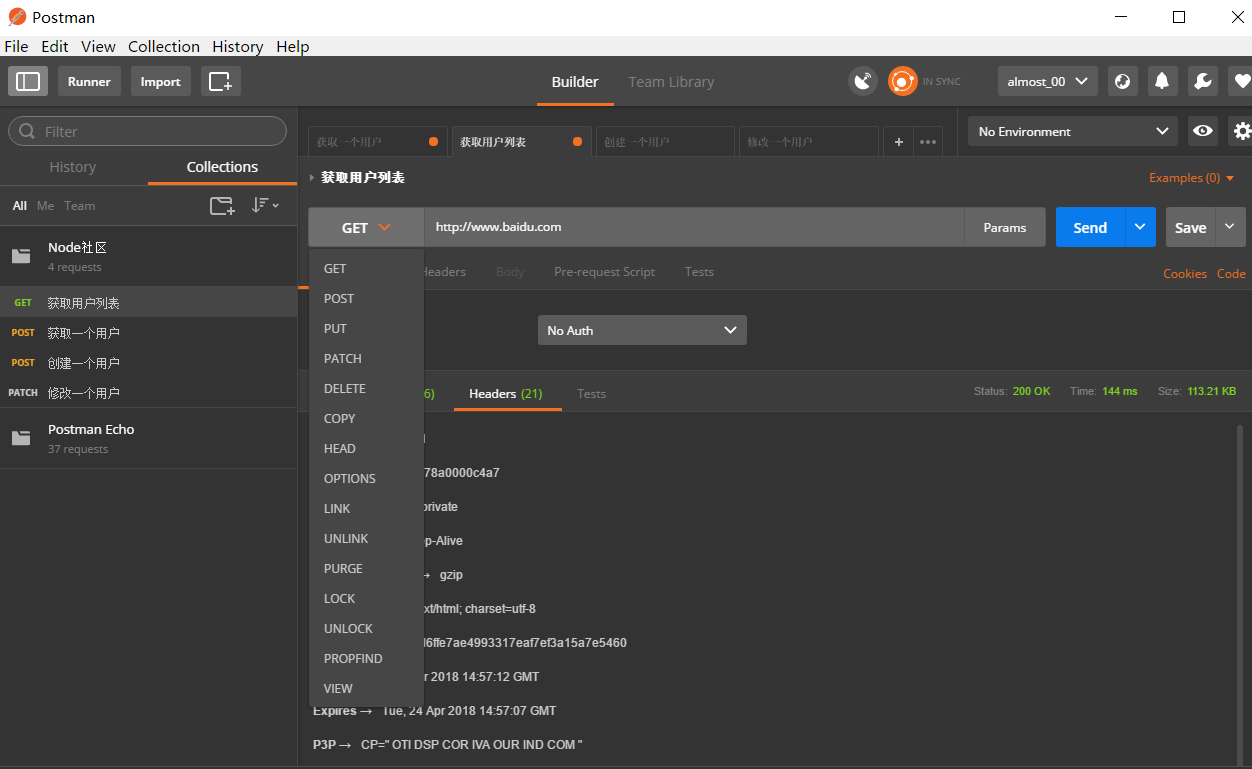This screenshot has width=1252, height=769.
Task: Open the History menu in menu bar
Action: [x=238, y=46]
